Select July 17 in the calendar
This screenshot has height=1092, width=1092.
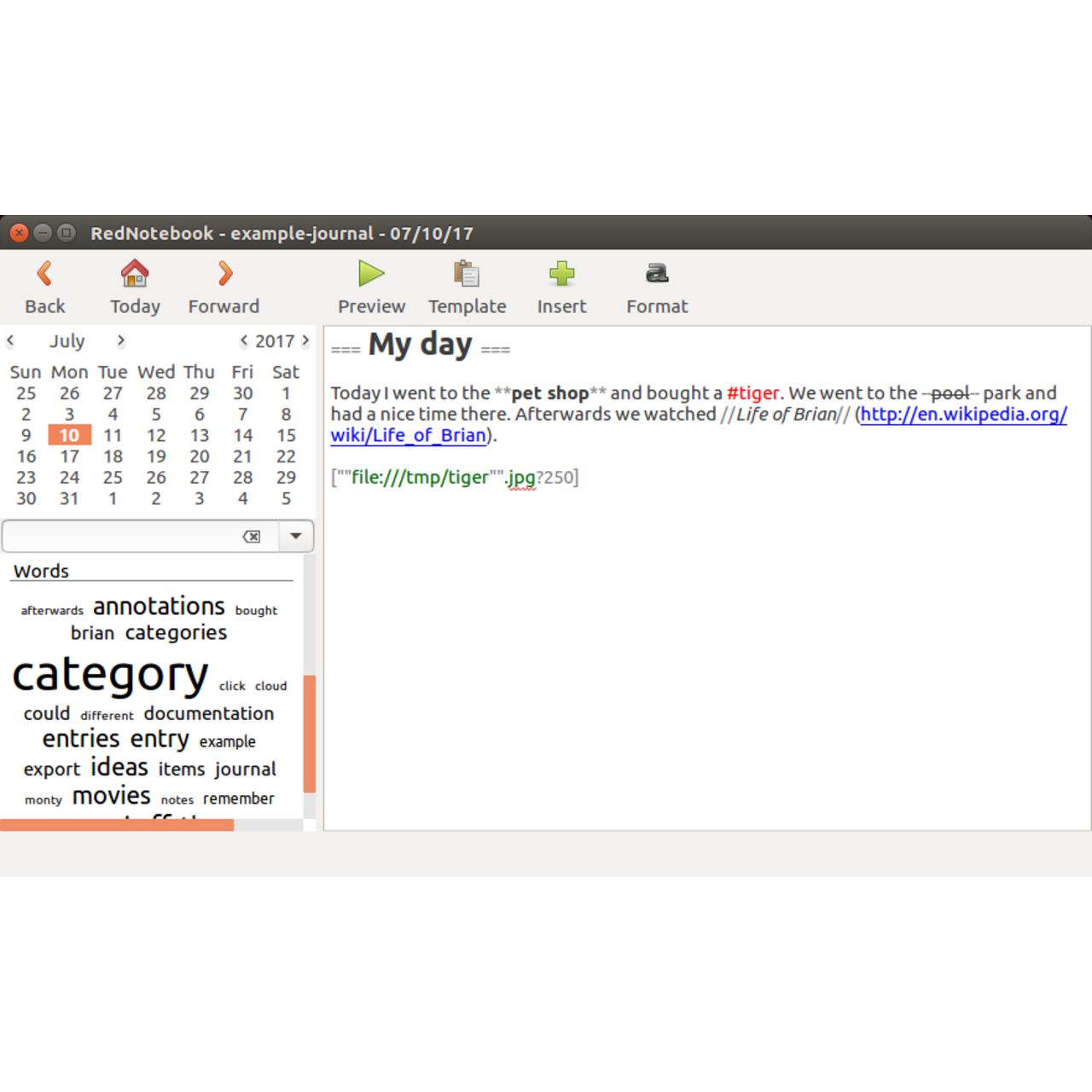(x=69, y=456)
